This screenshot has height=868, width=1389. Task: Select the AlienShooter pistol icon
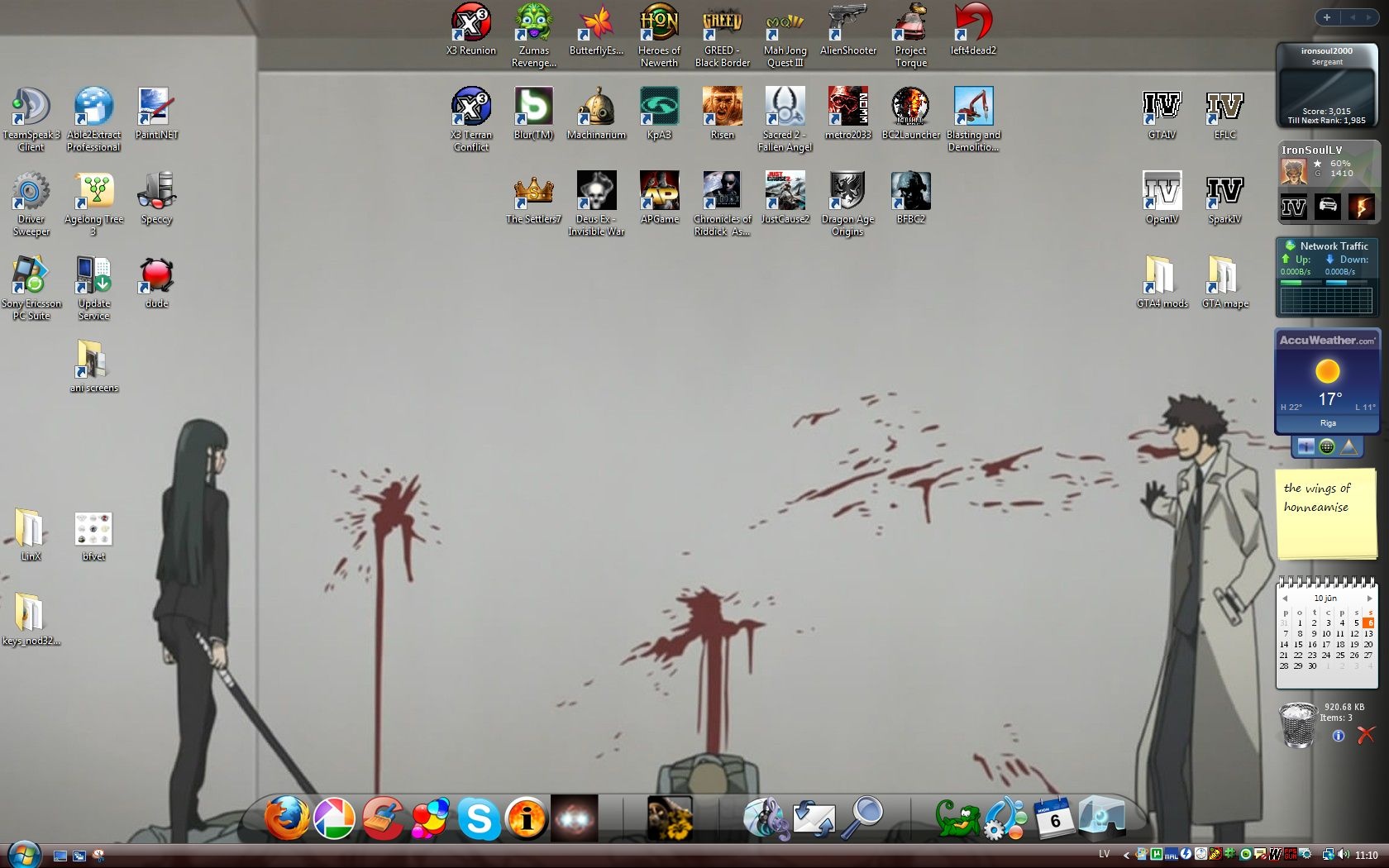tap(847, 30)
